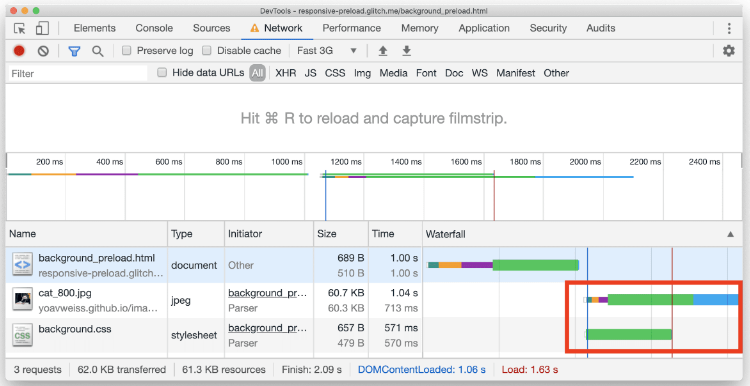Open the Sources tab
750x386 pixels.
211,28
